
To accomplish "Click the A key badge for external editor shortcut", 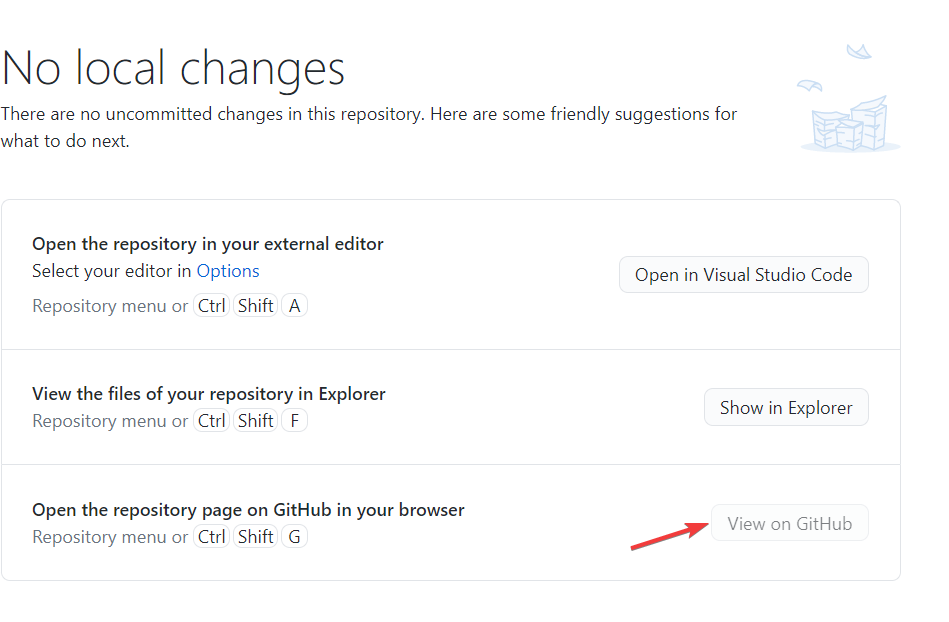I will [x=294, y=305].
